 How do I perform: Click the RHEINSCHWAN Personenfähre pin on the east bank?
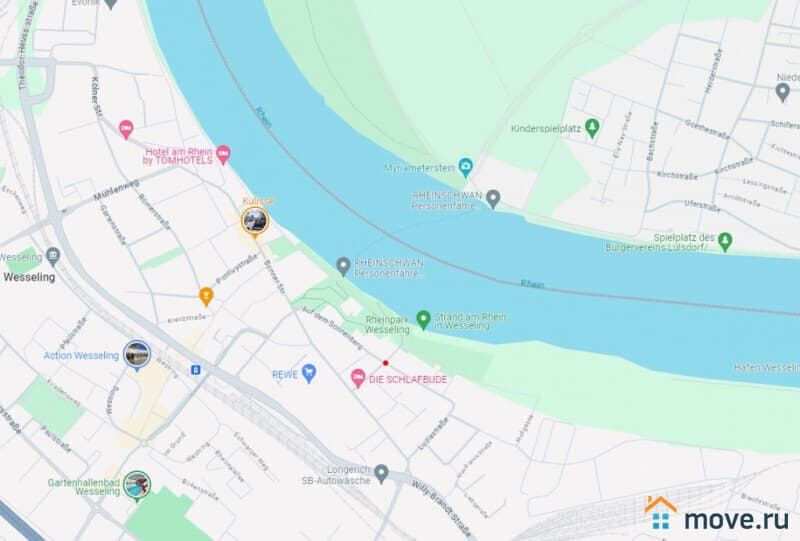pyautogui.click(x=492, y=199)
